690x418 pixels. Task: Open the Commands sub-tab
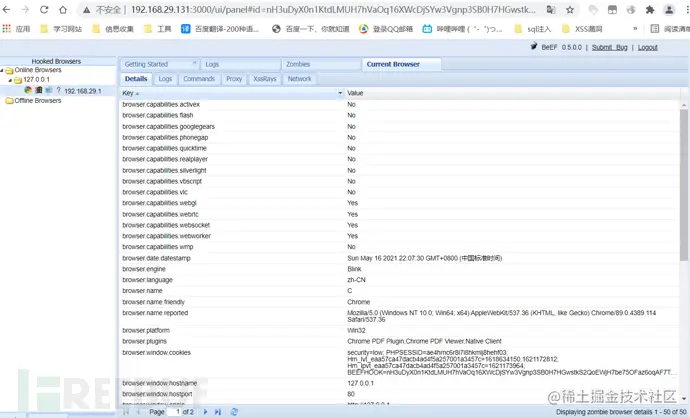tap(199, 79)
